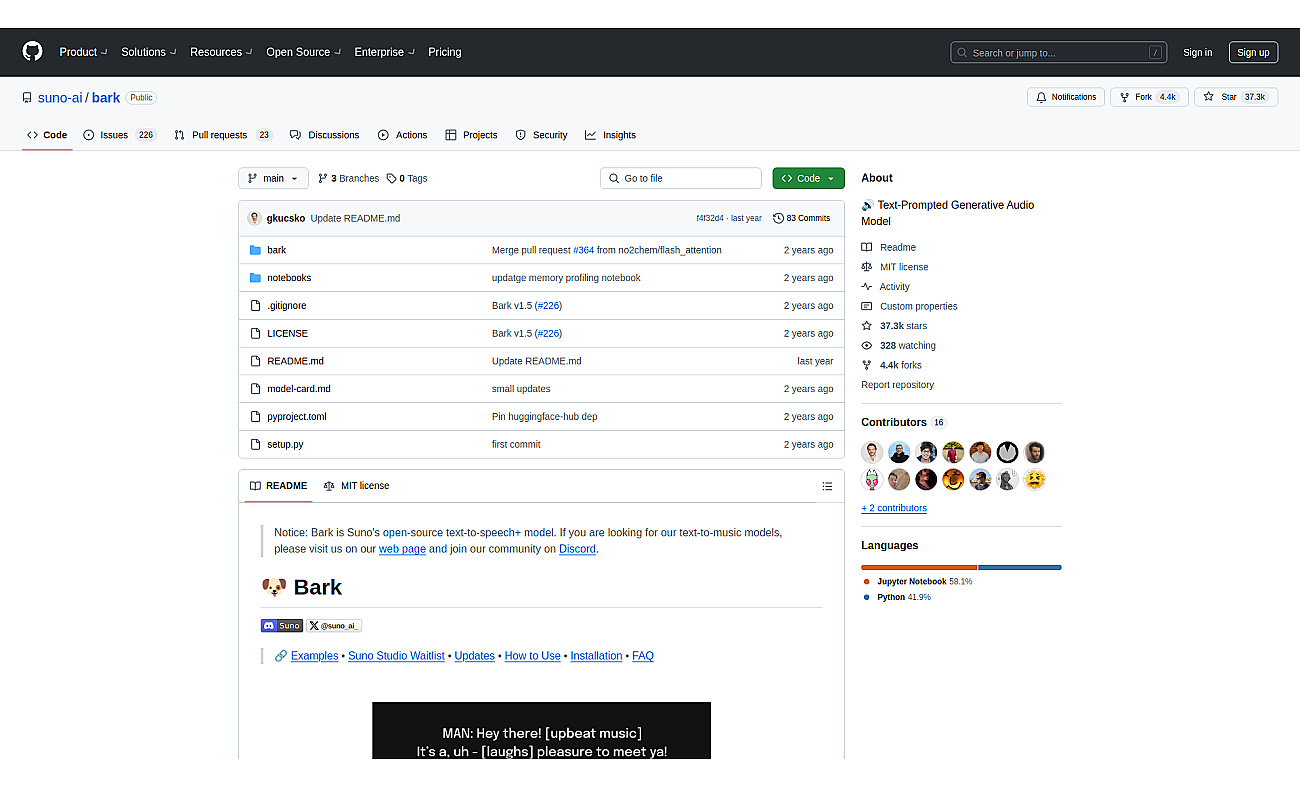Open the Insights tab

coord(610,135)
